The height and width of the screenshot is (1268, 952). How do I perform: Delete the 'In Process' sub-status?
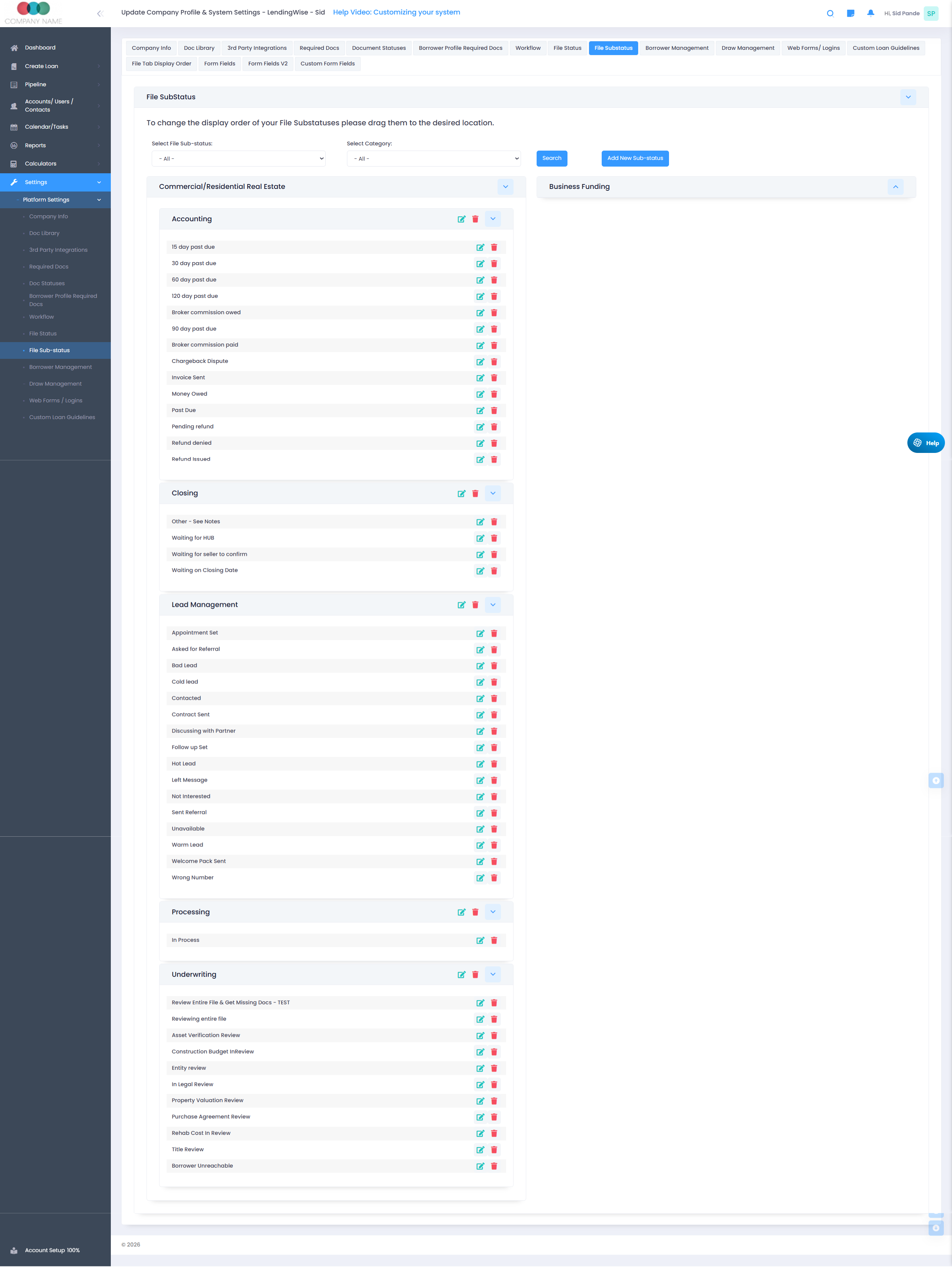[493, 940]
